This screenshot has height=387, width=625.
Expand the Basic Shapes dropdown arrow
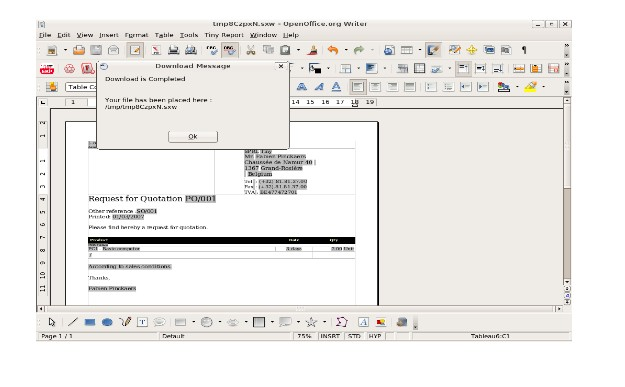(x=193, y=322)
